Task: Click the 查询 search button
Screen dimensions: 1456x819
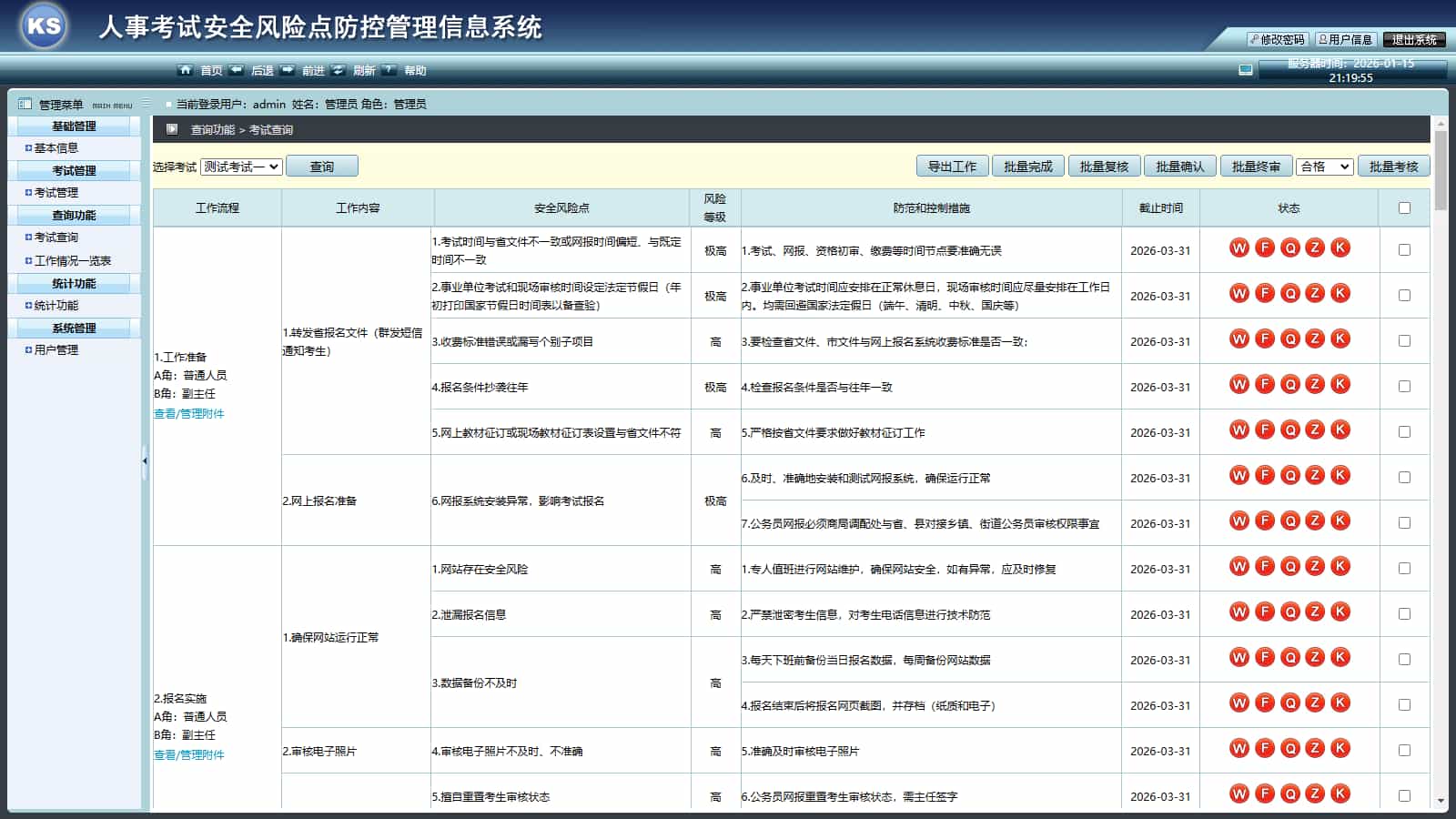Action: [323, 166]
